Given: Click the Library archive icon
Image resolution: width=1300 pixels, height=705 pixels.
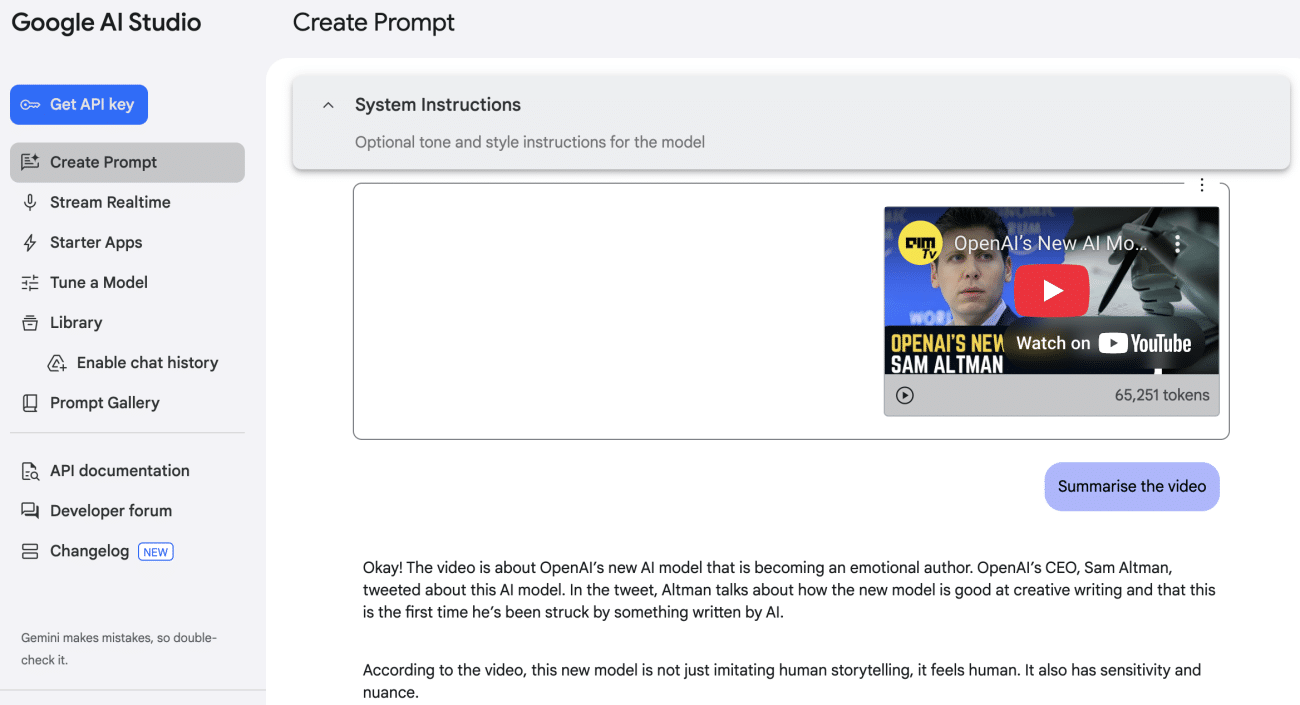Looking at the screenshot, I should [x=30, y=323].
